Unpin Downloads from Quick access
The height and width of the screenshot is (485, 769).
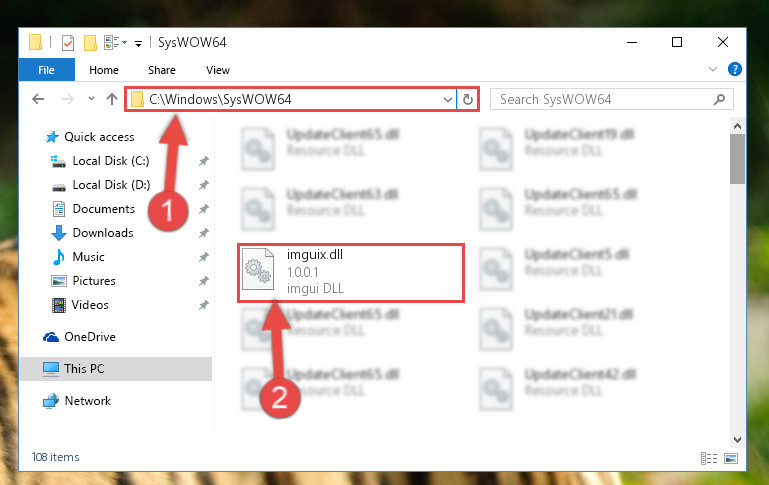204,233
